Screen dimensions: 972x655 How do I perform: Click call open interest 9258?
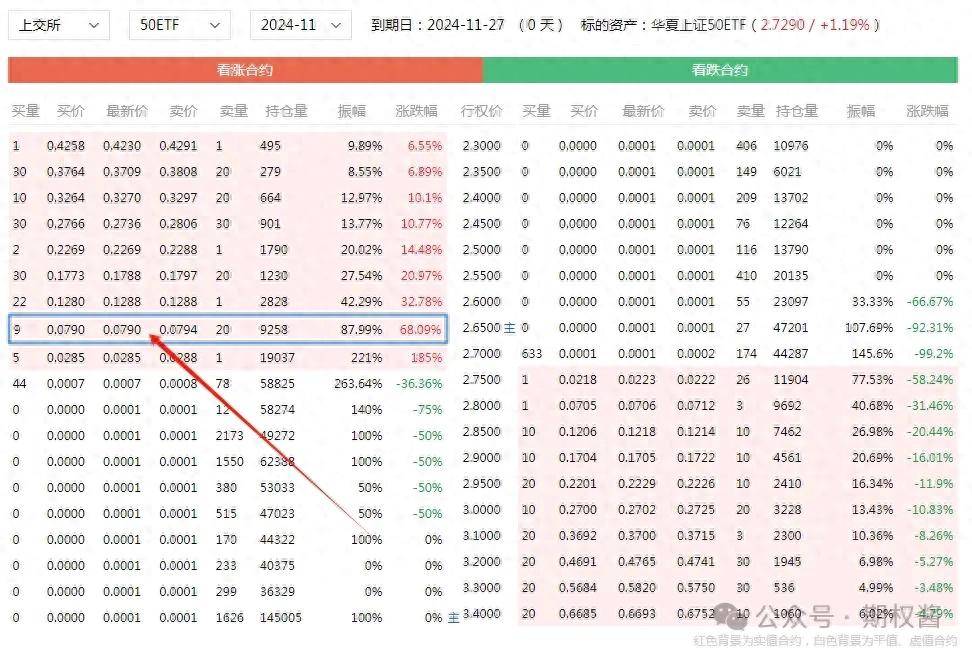pyautogui.click(x=274, y=330)
